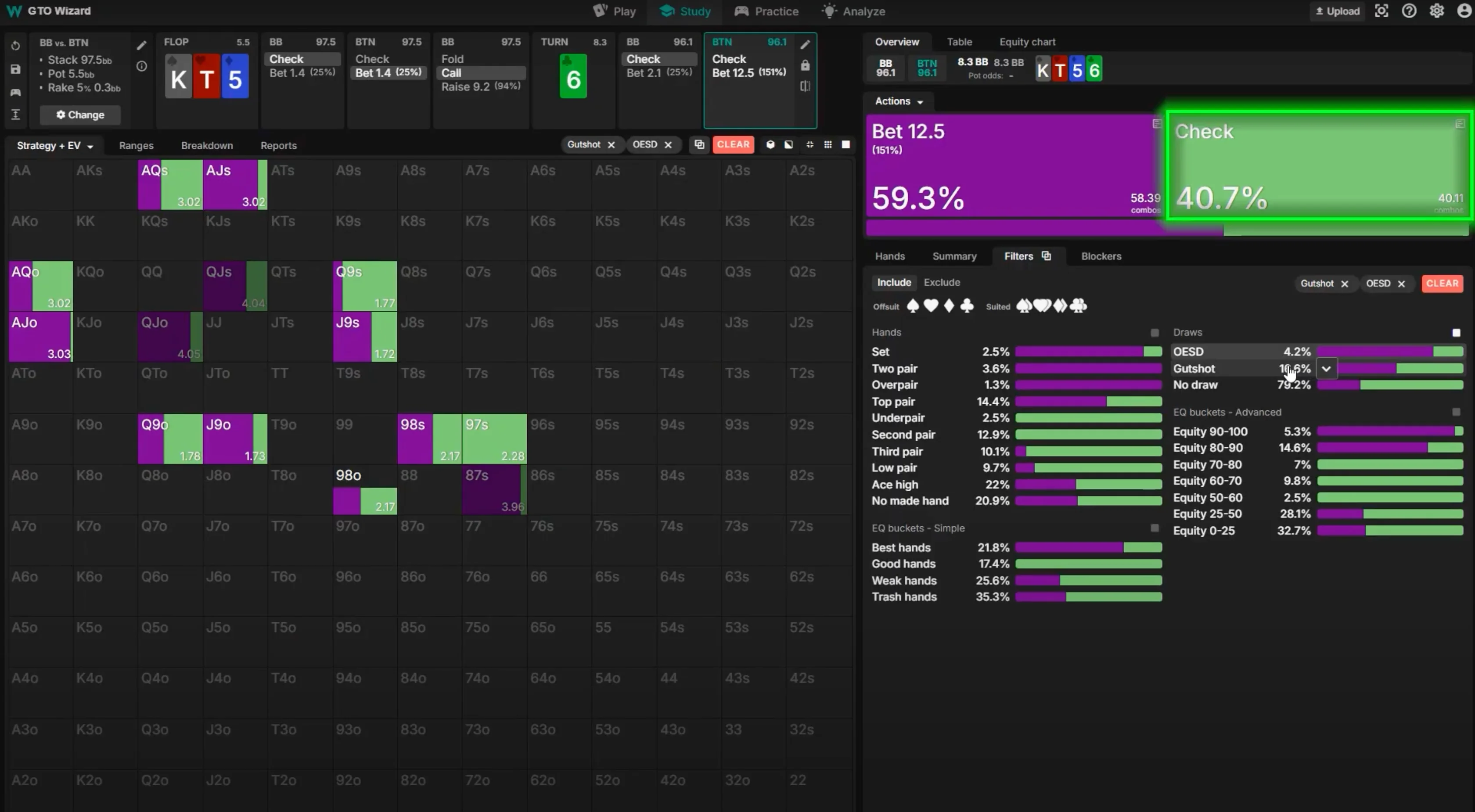
Task: Toggle the Draws section checkbox
Action: (x=1456, y=333)
